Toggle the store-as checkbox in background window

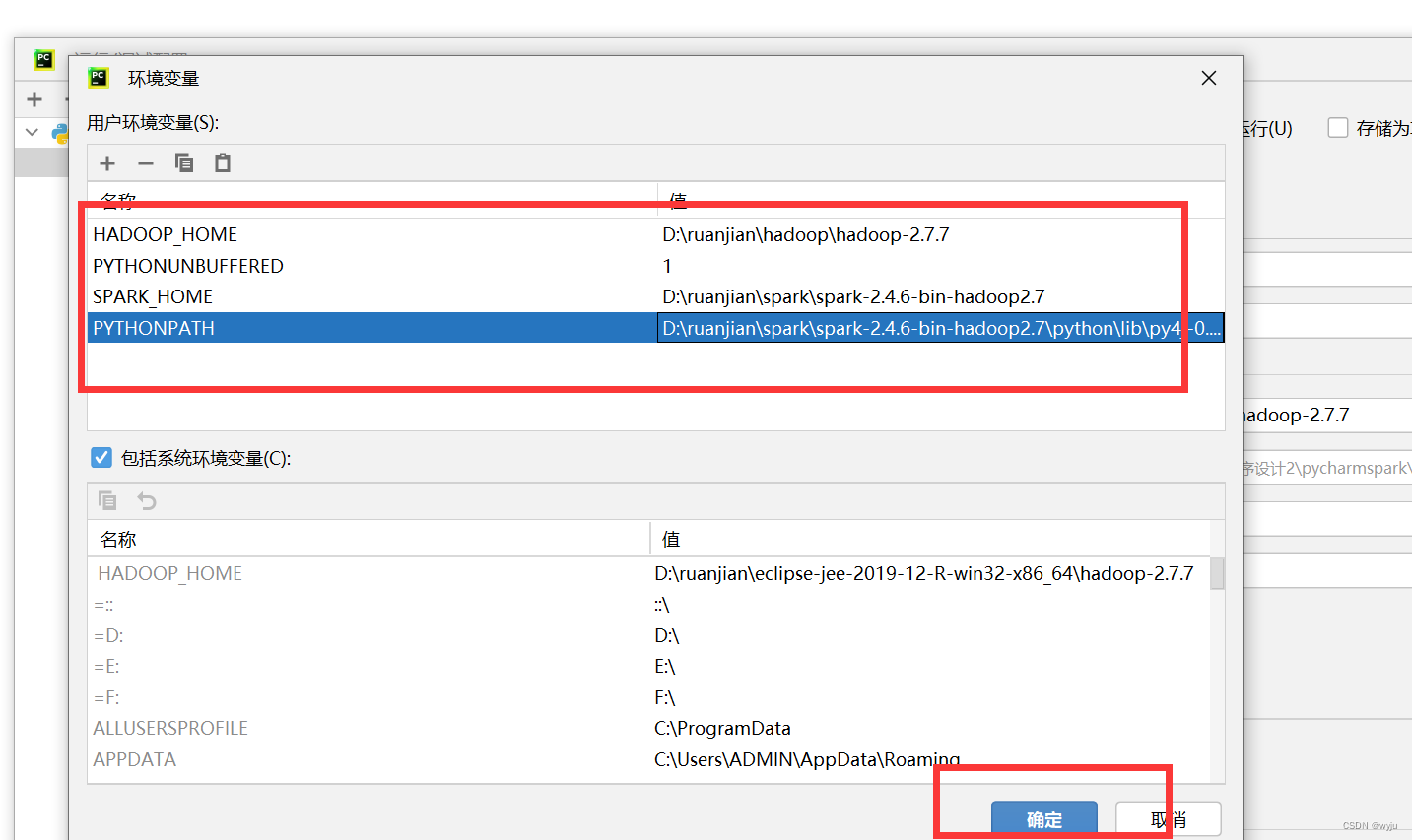tap(1337, 128)
